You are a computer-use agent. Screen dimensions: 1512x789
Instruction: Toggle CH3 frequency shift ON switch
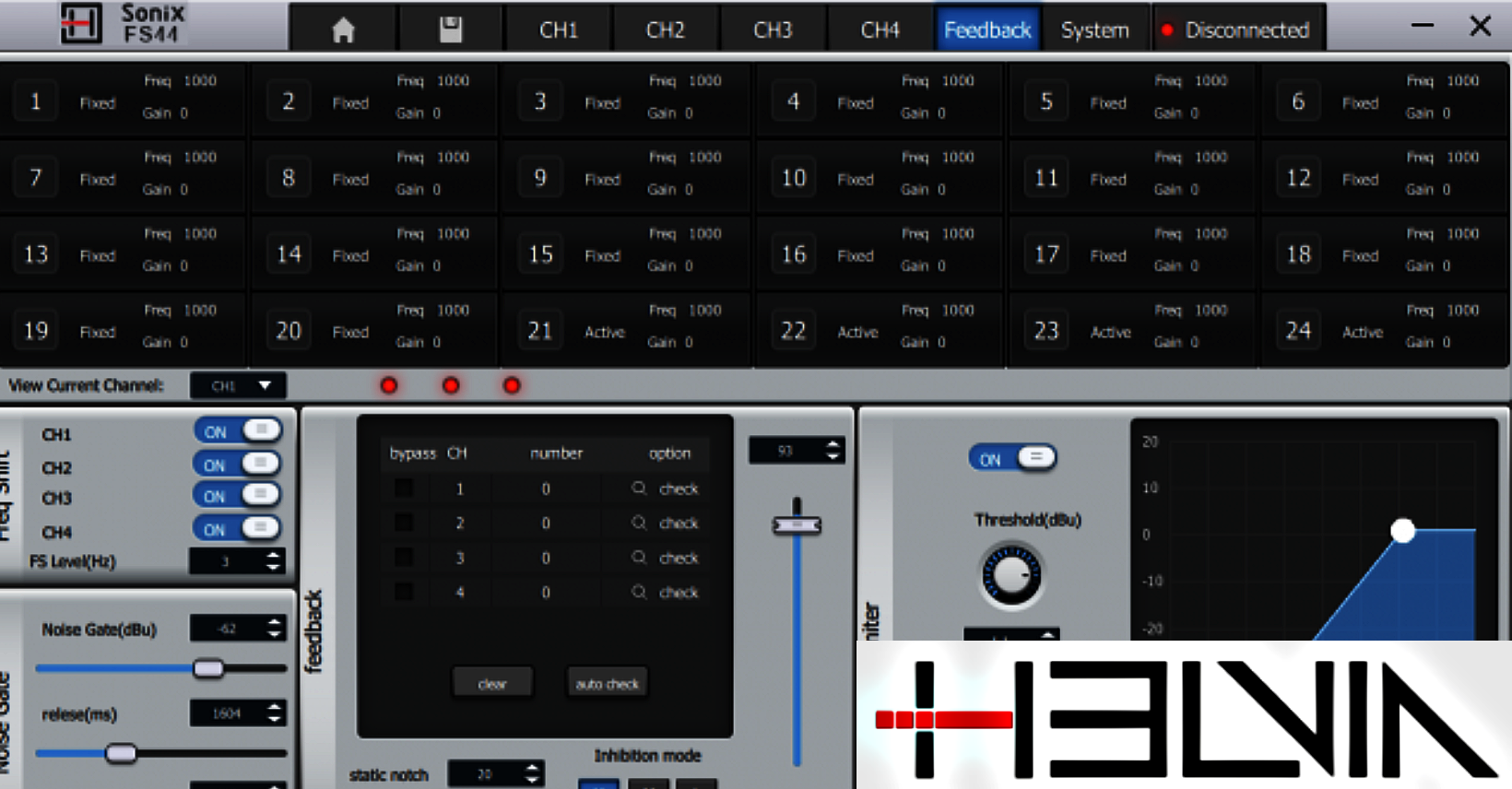237,496
